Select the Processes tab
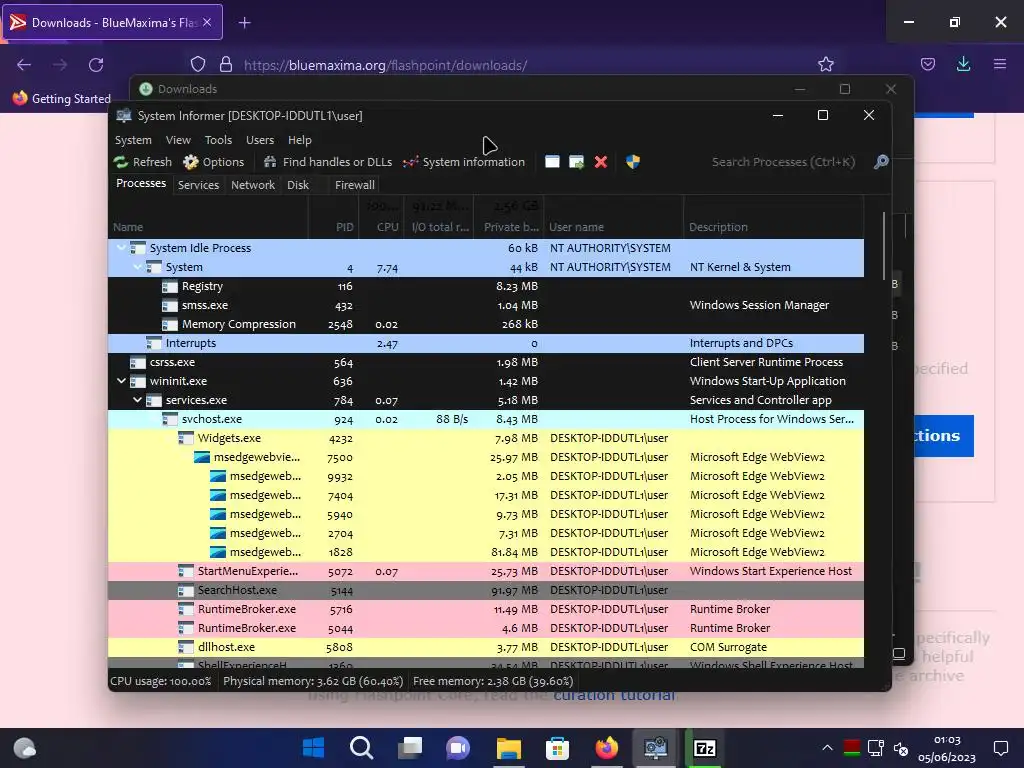The image size is (1024, 768). point(141,184)
